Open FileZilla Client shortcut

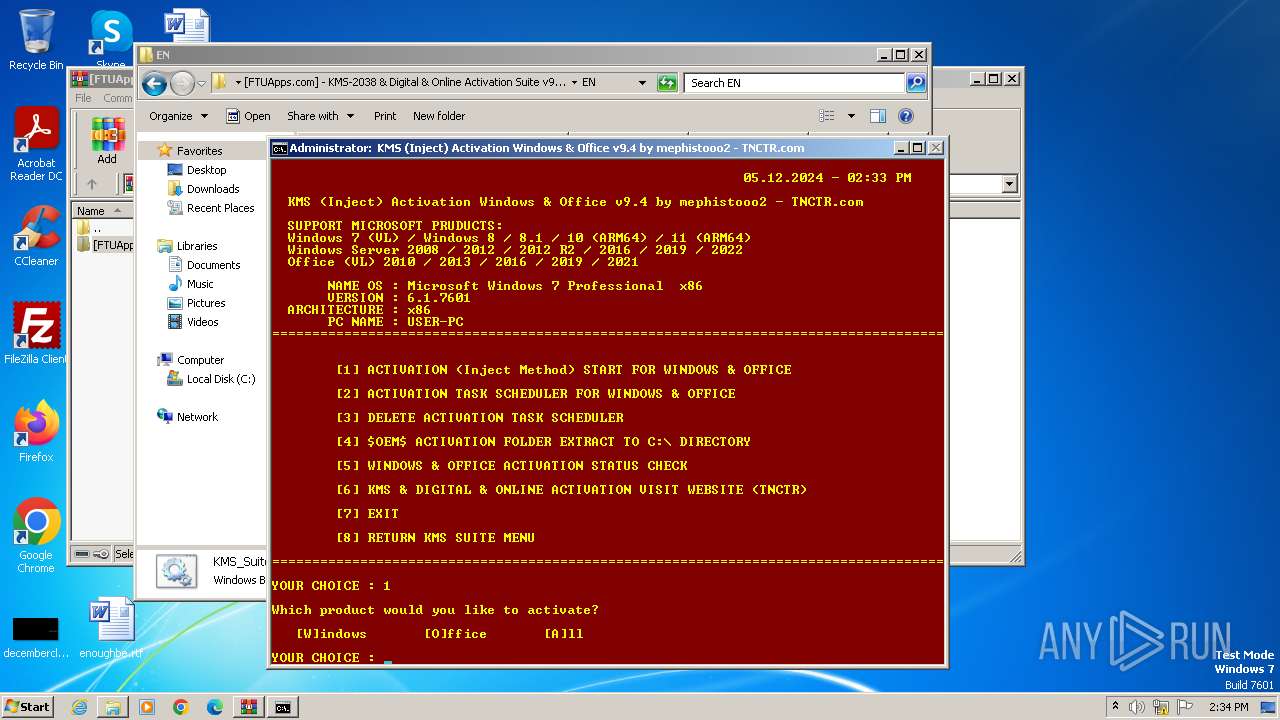click(x=36, y=333)
